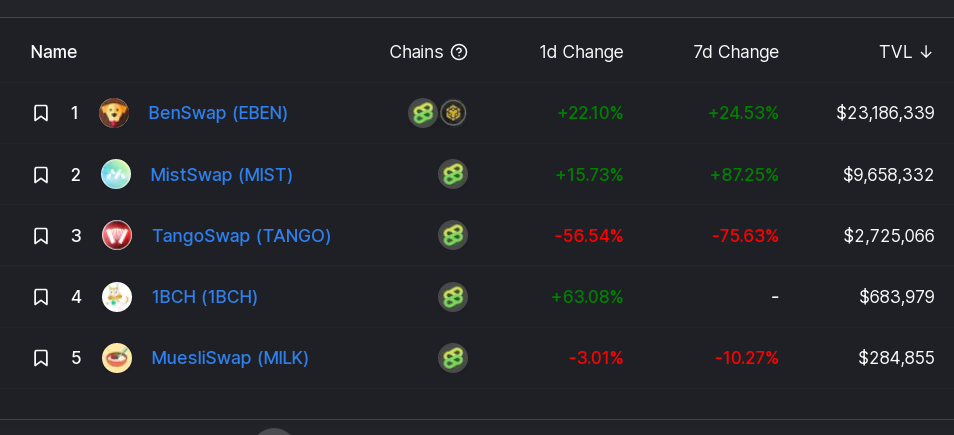
Task: Click the smartBCH chain icon for MuesliSwap
Action: click(x=453, y=358)
